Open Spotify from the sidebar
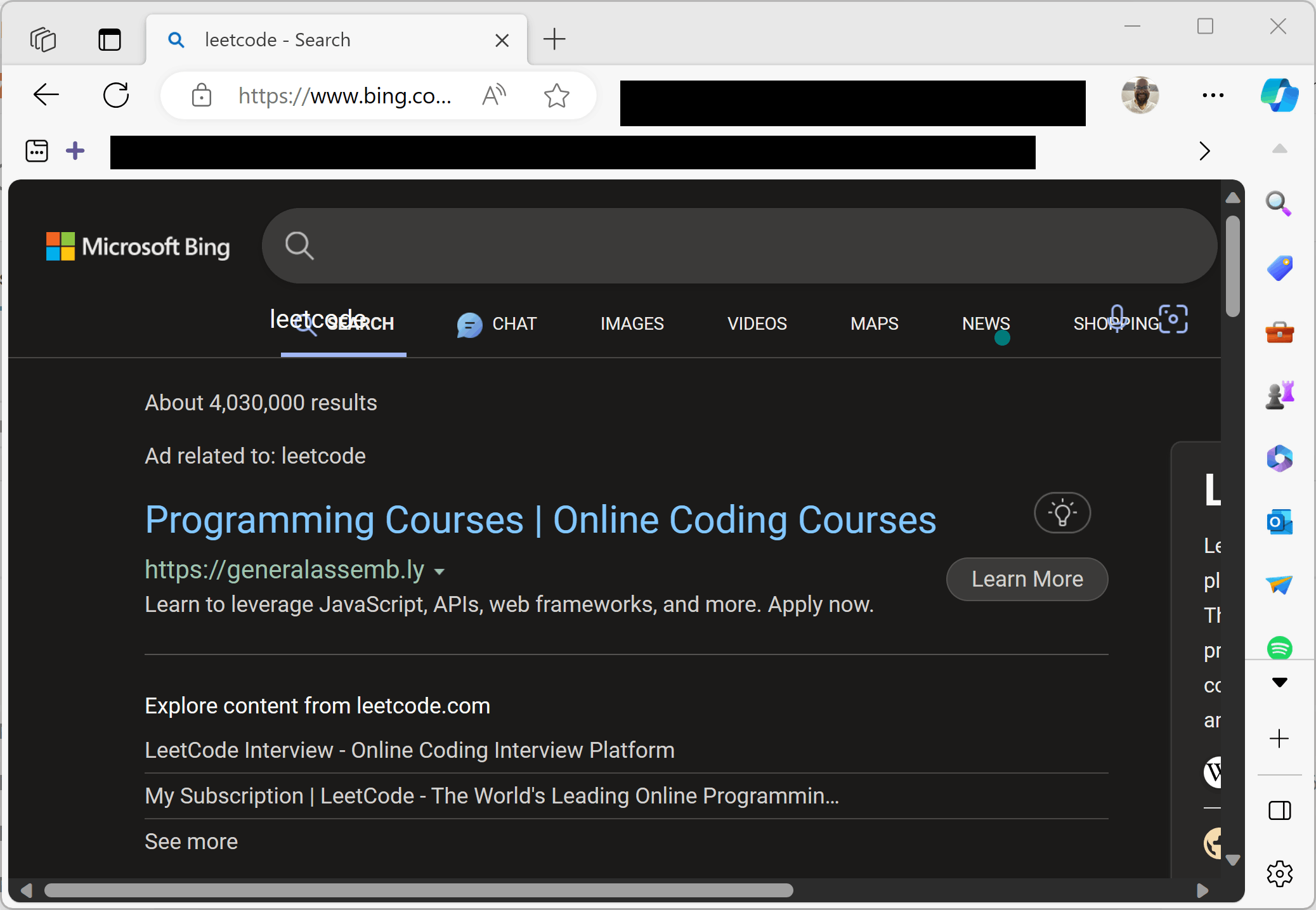 point(1279,648)
